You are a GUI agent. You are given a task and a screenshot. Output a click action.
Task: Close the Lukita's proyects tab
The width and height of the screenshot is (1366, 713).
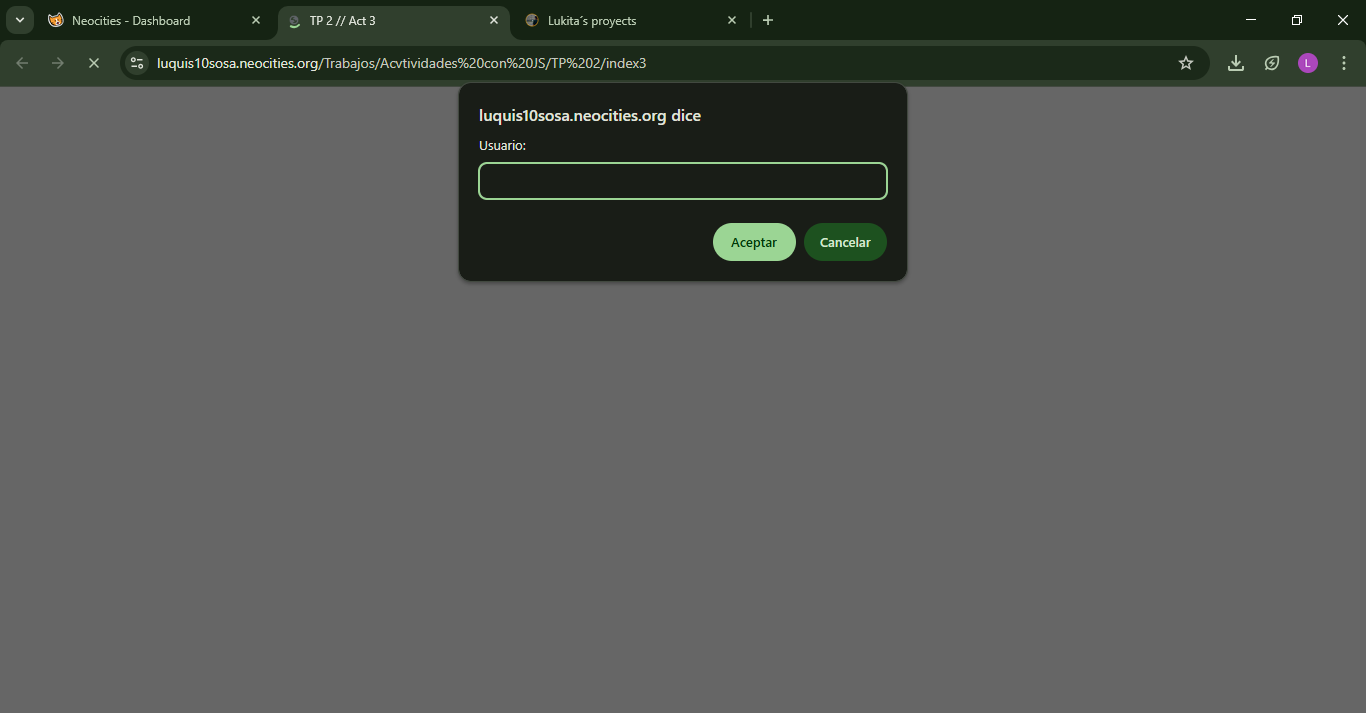732,20
